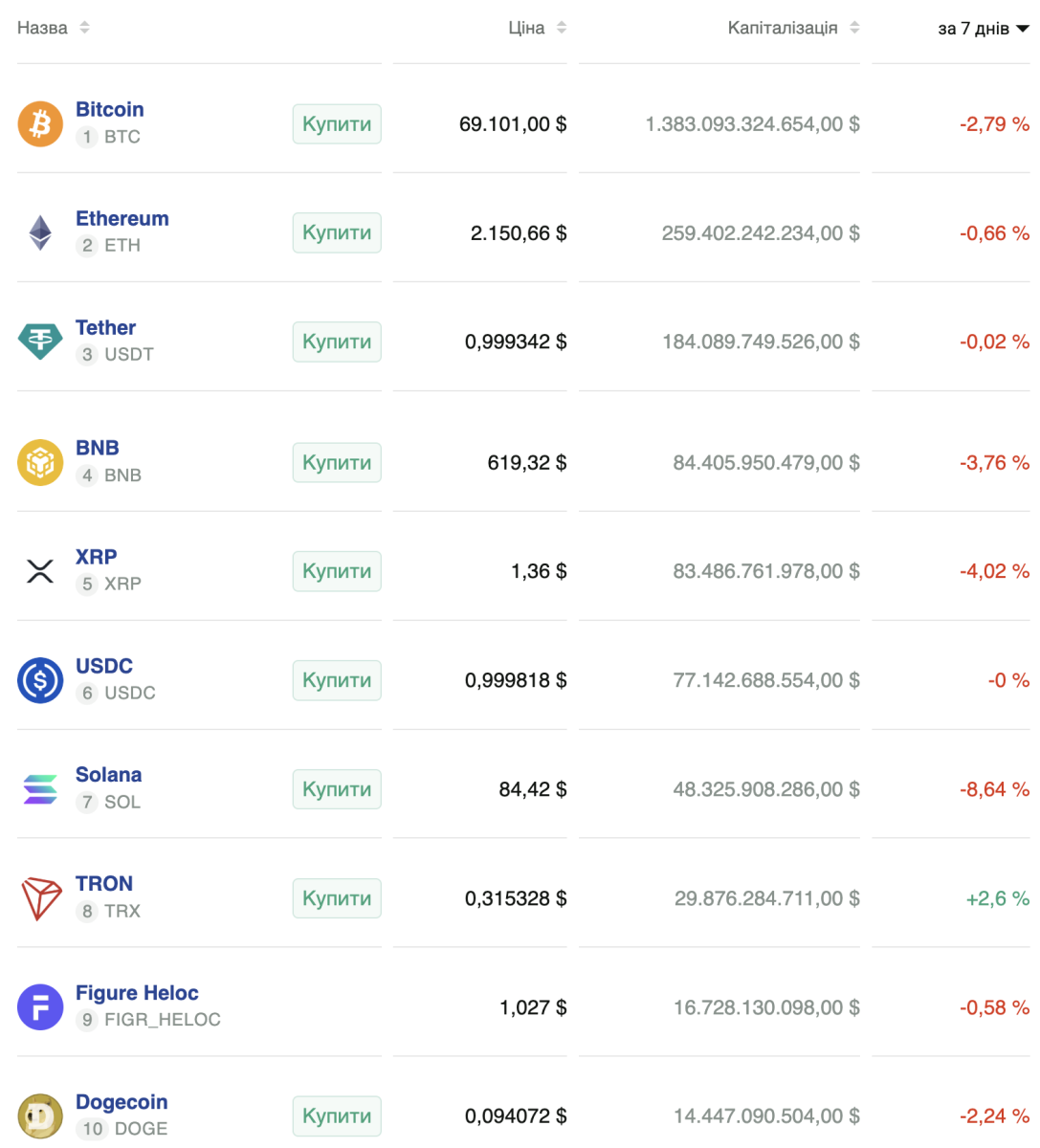
Task: Click the Tether logo icon
Action: click(40, 342)
